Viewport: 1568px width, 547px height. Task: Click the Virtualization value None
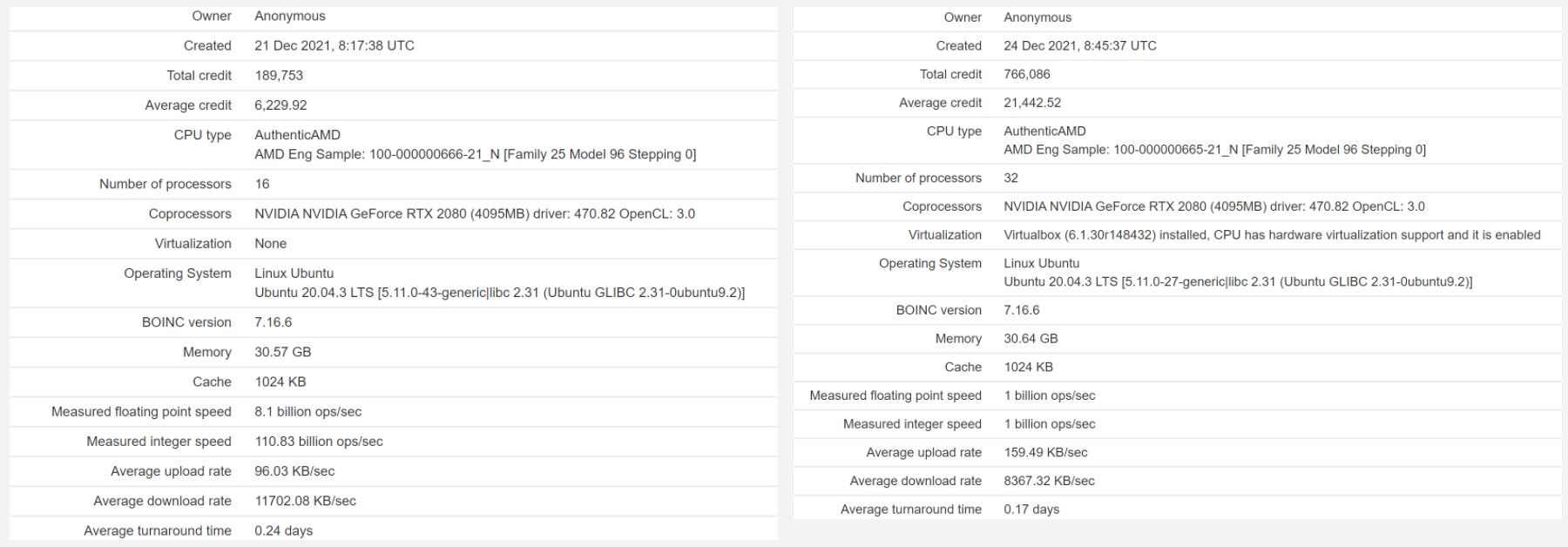(x=270, y=243)
